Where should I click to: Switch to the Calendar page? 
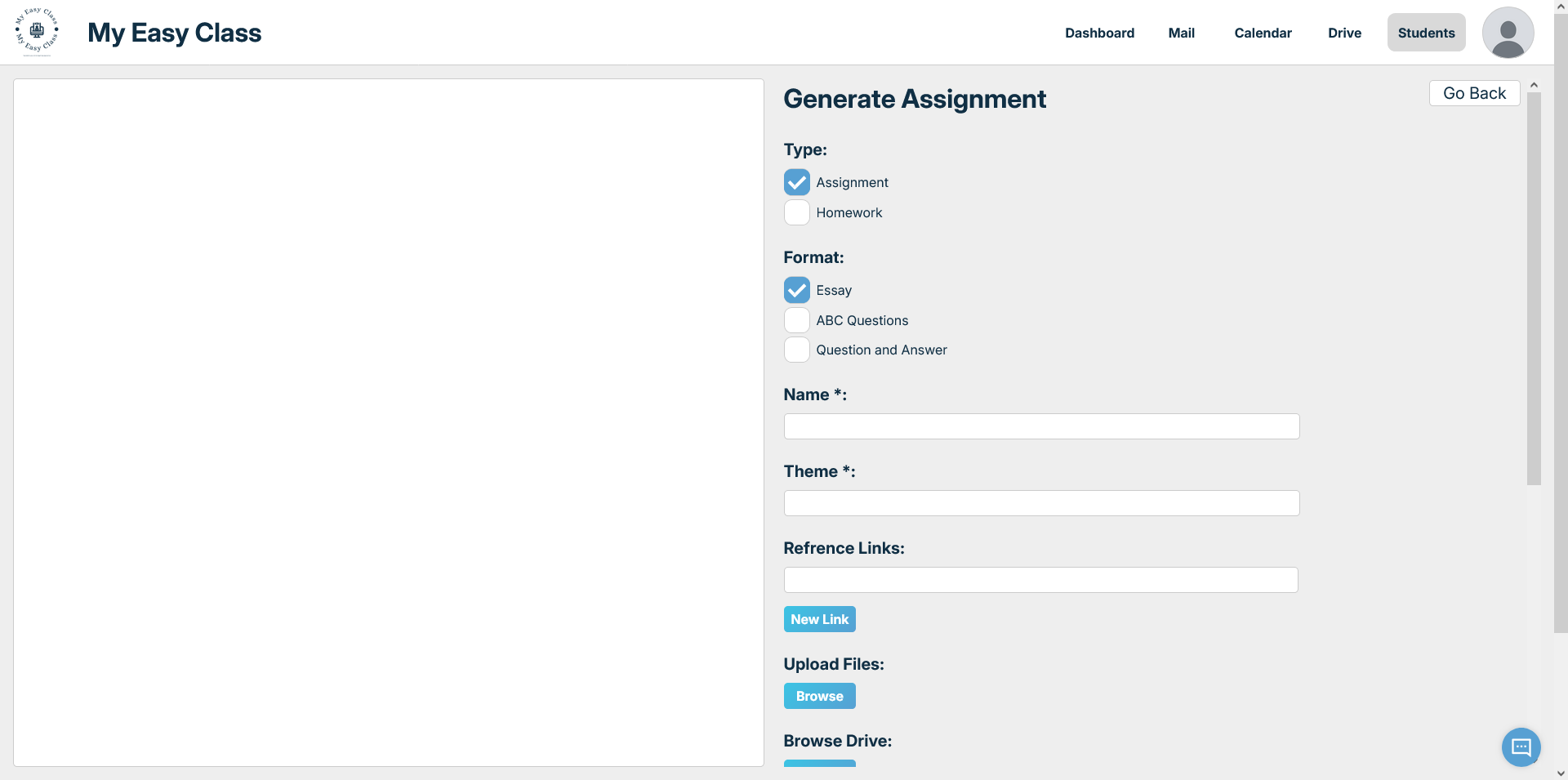(x=1263, y=33)
